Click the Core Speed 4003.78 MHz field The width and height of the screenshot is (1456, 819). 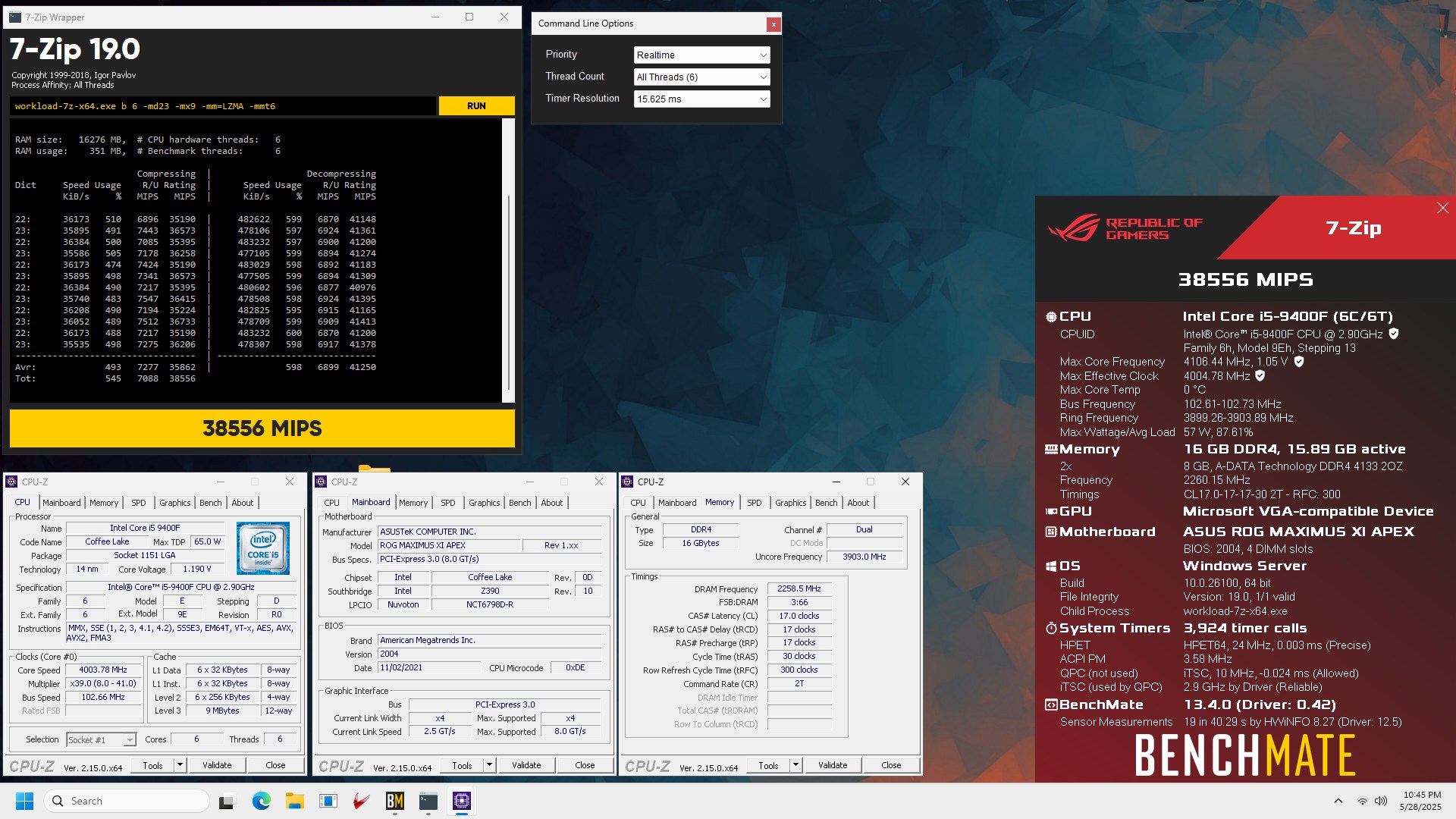103,670
